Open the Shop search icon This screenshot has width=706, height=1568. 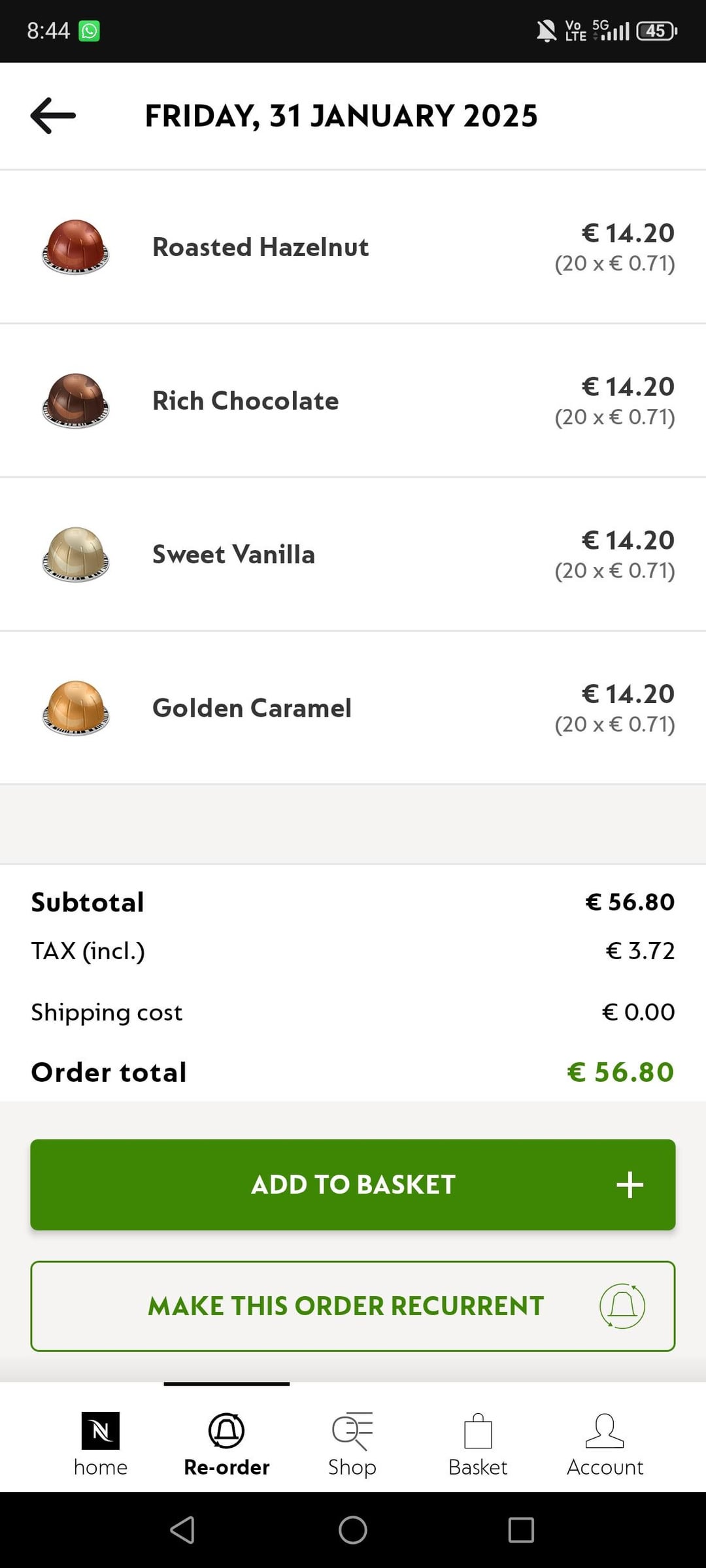(352, 1431)
